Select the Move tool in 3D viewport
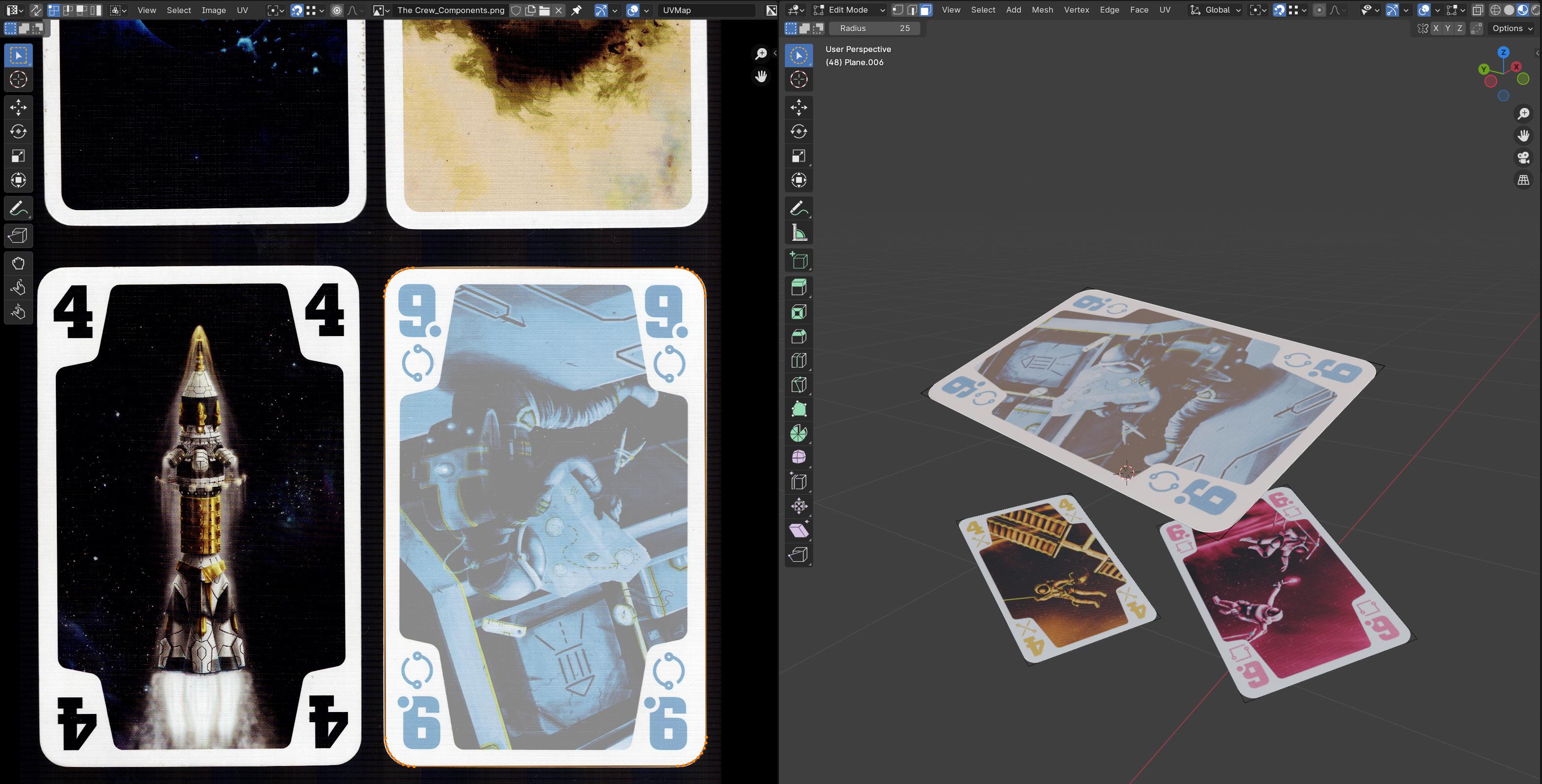 [798, 107]
